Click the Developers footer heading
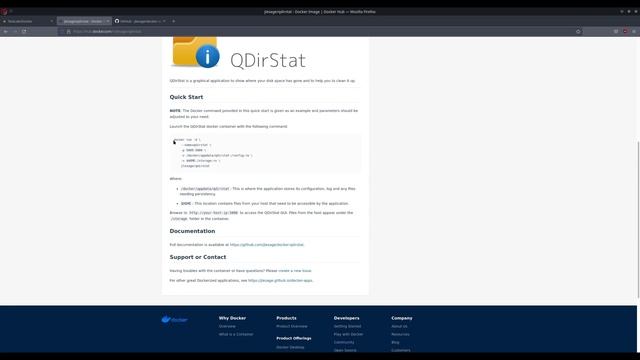The height and width of the screenshot is (360, 640). pyautogui.click(x=347, y=318)
